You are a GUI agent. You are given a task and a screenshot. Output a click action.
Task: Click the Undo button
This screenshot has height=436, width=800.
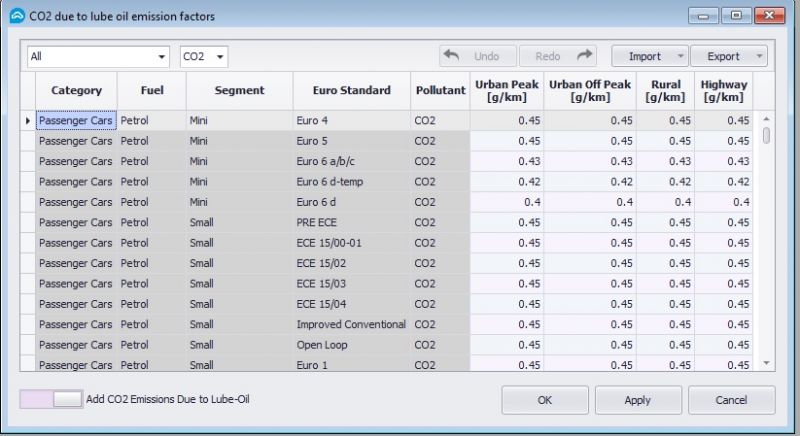[478, 56]
